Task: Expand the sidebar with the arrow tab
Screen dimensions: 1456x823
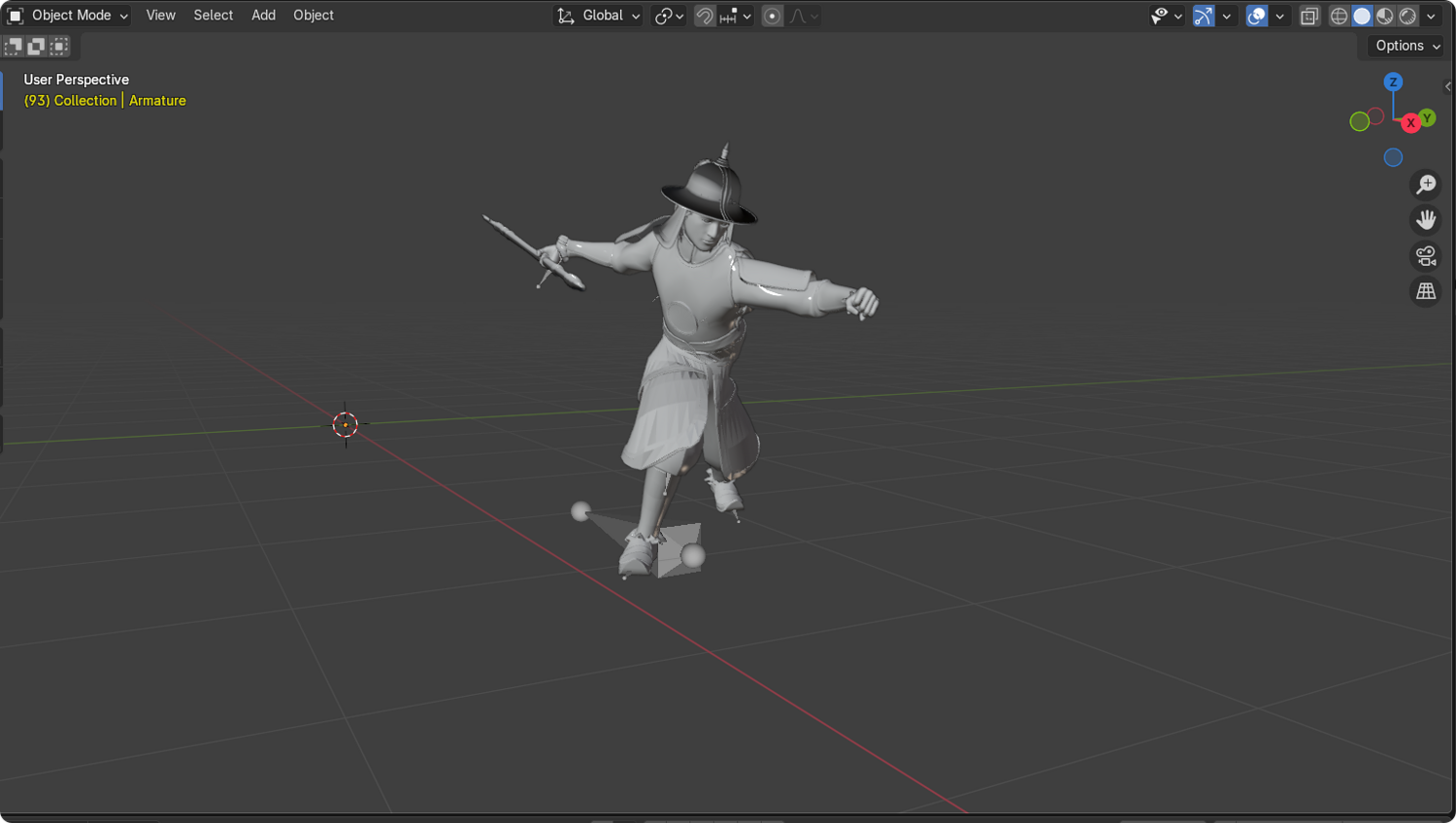Action: click(x=1448, y=86)
